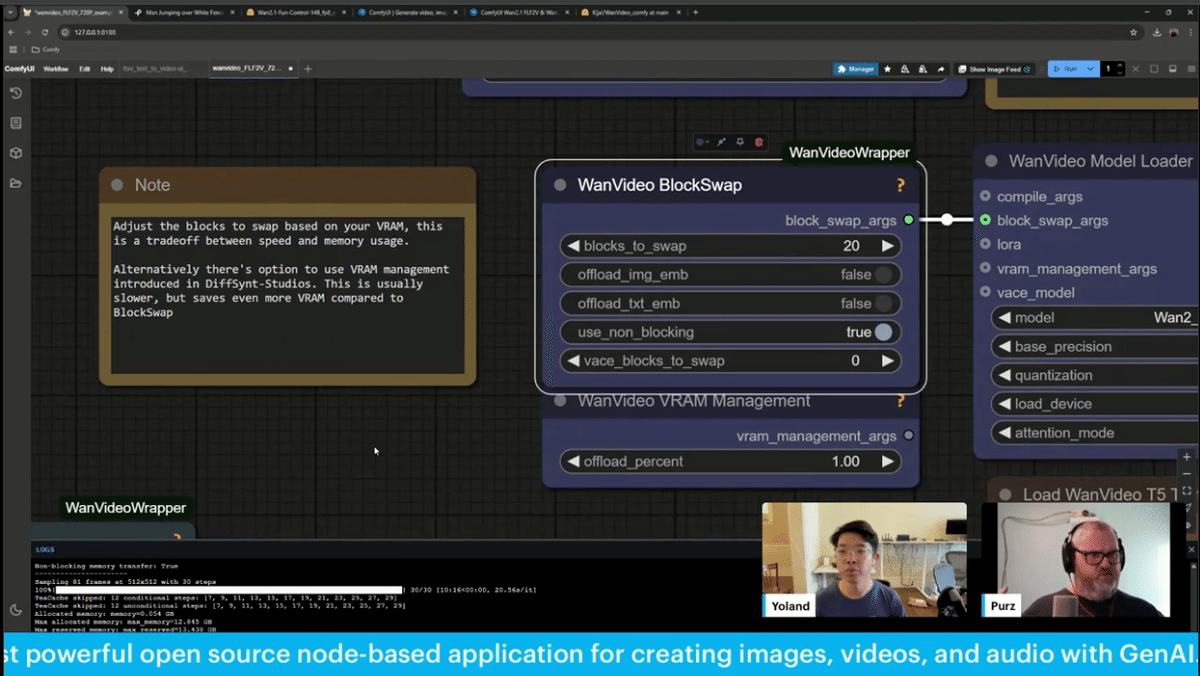Click the batch count field showing 1
Image resolution: width=1200 pixels, height=676 pixels.
(1109, 69)
